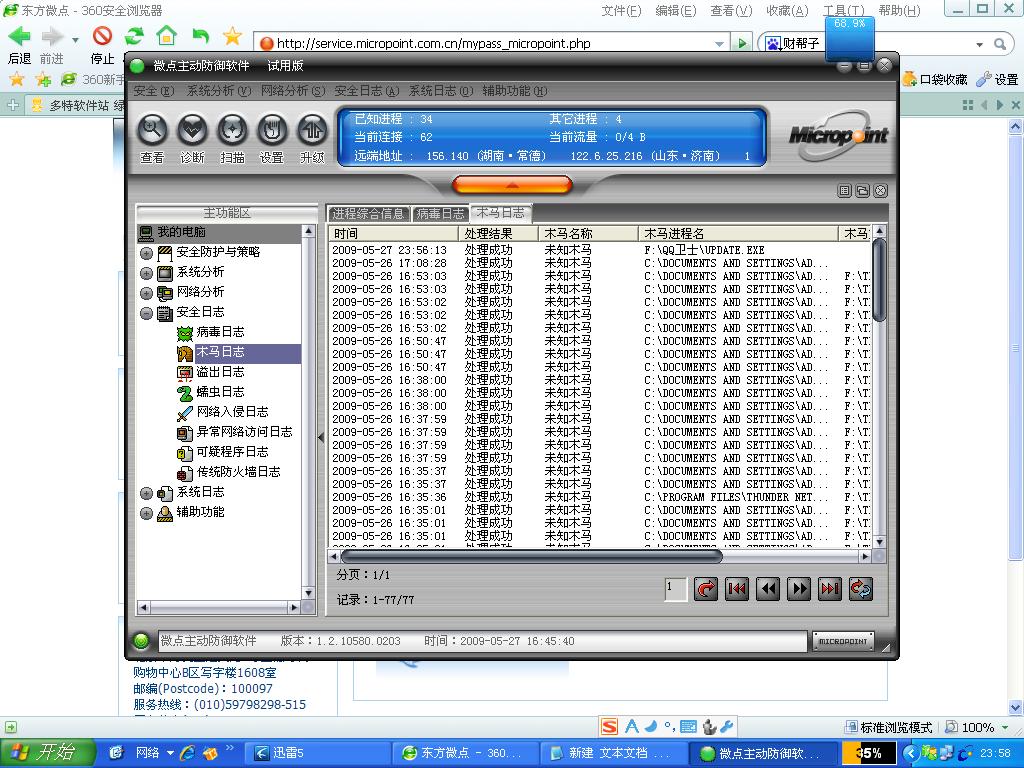Image resolution: width=1024 pixels, height=768 pixels.
Task: Open 设置 (Settings) in the Micropoint toolbar
Action: (x=272, y=130)
